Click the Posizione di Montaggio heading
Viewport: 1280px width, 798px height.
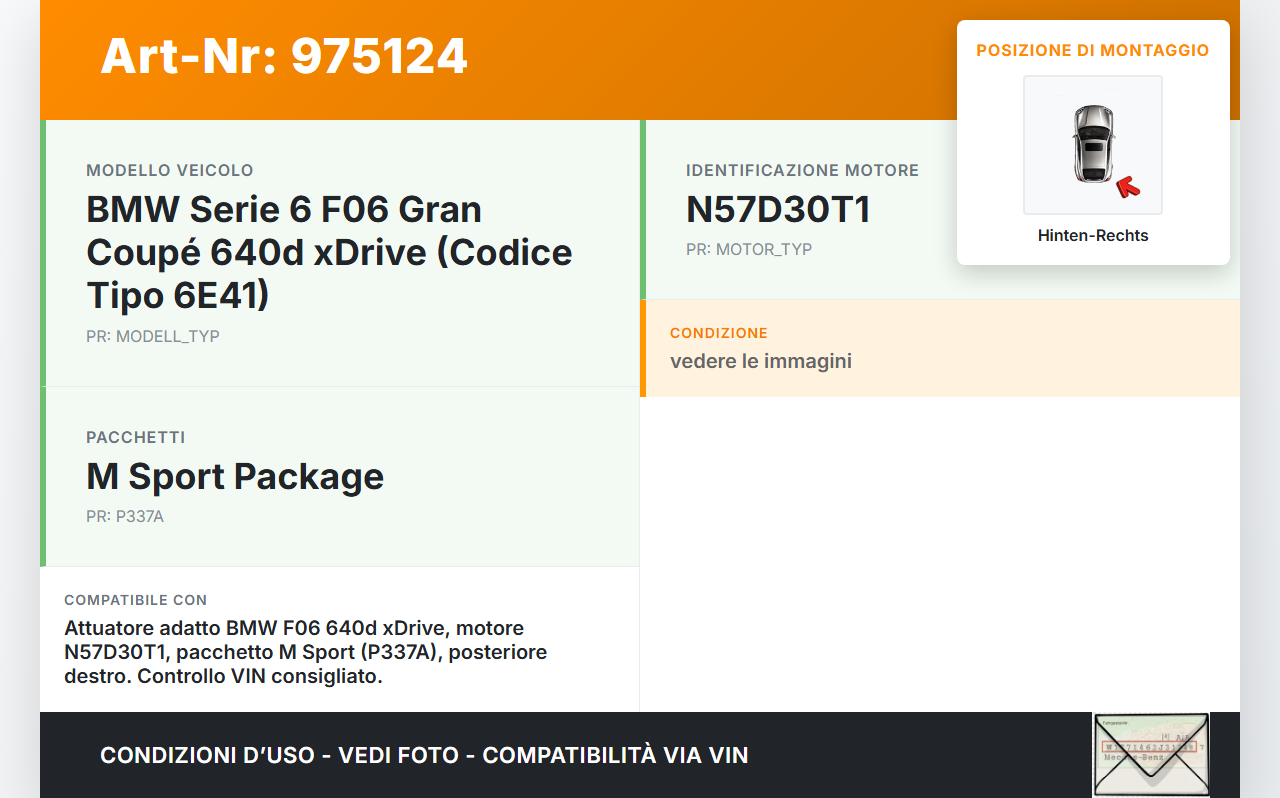tap(1093, 50)
